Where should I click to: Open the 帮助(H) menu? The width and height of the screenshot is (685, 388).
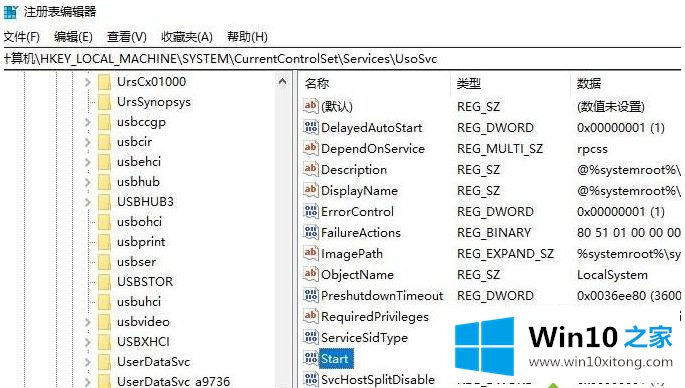click(247, 37)
